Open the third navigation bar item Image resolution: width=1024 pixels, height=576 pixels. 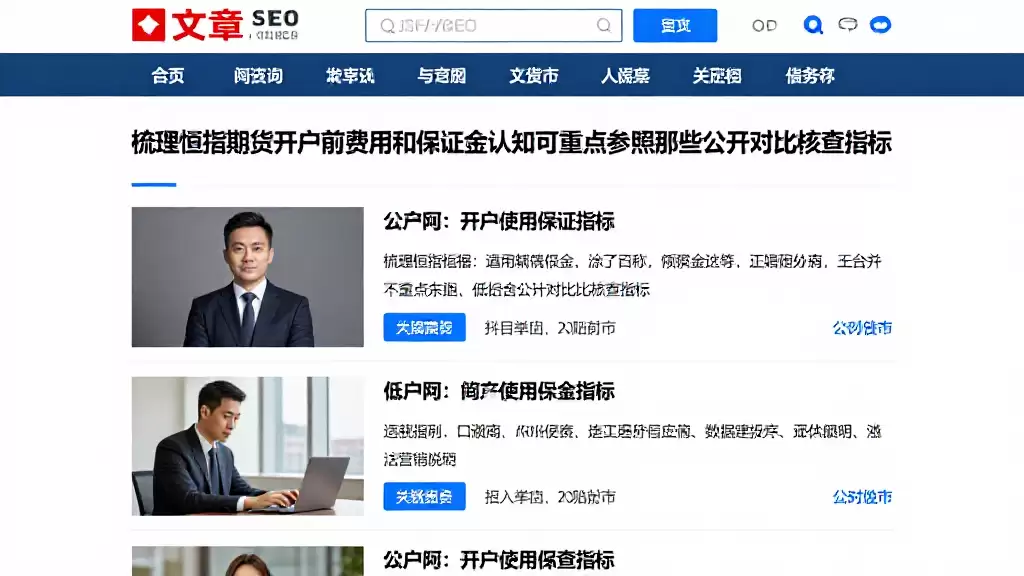(350, 76)
